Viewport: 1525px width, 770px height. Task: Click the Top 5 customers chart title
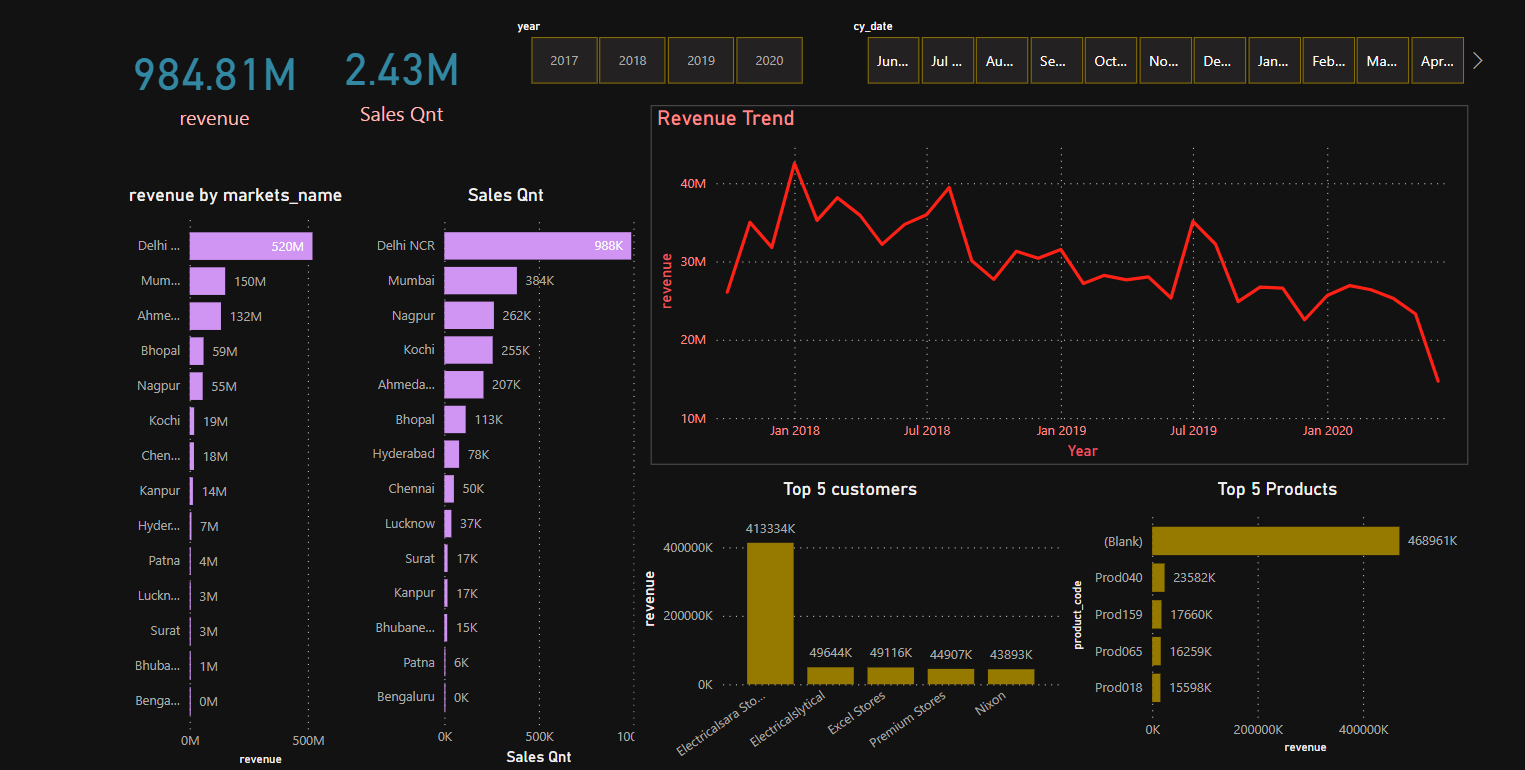click(850, 489)
